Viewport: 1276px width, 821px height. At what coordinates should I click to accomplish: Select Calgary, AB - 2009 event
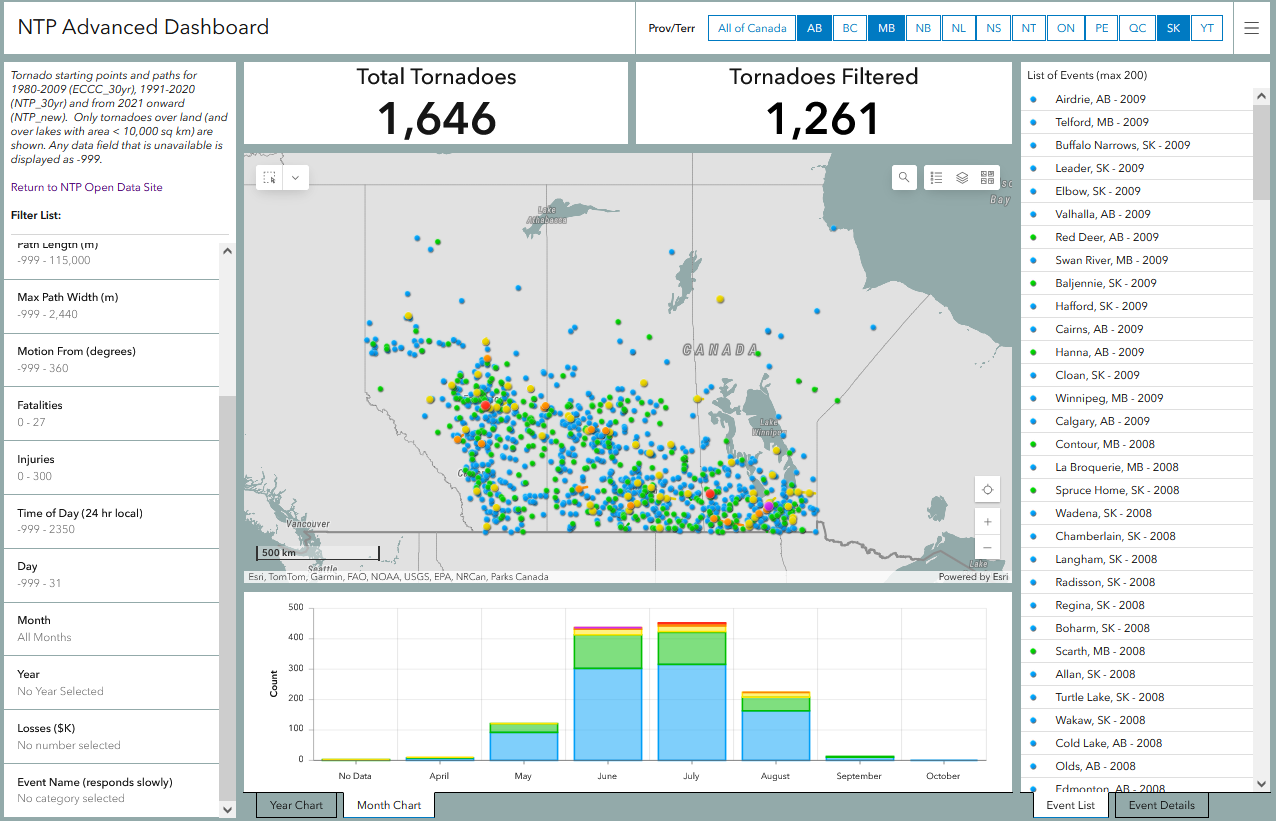coord(1137,421)
